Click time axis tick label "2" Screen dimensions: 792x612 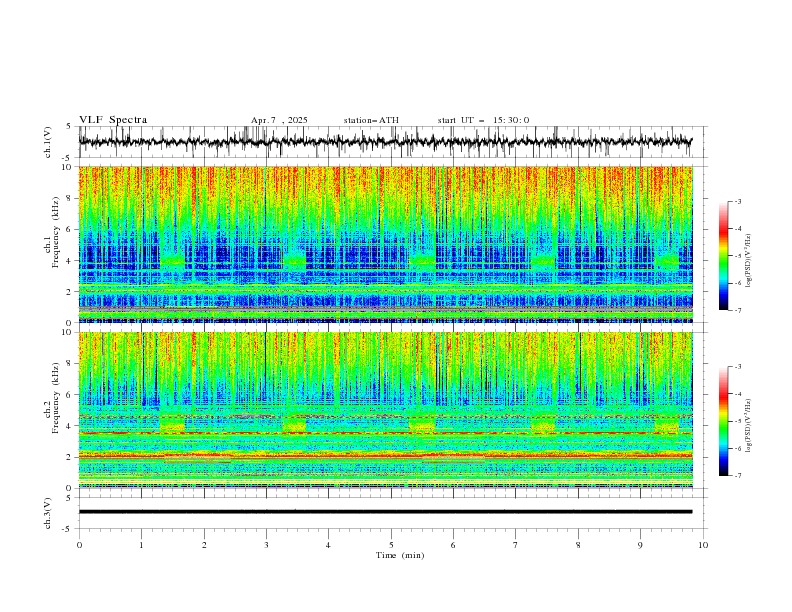[204, 545]
